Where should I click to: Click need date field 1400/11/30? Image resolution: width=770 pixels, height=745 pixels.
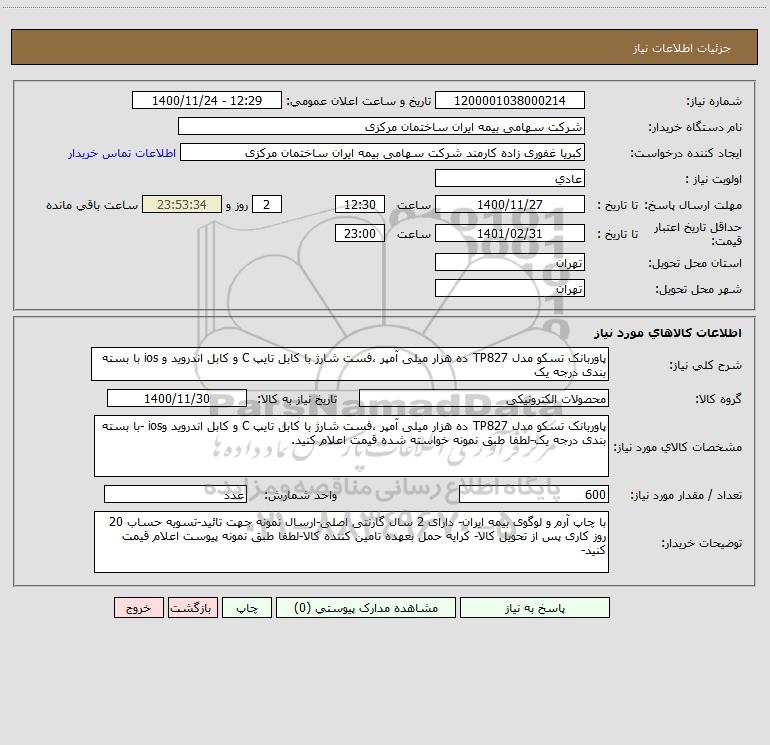click(x=177, y=398)
